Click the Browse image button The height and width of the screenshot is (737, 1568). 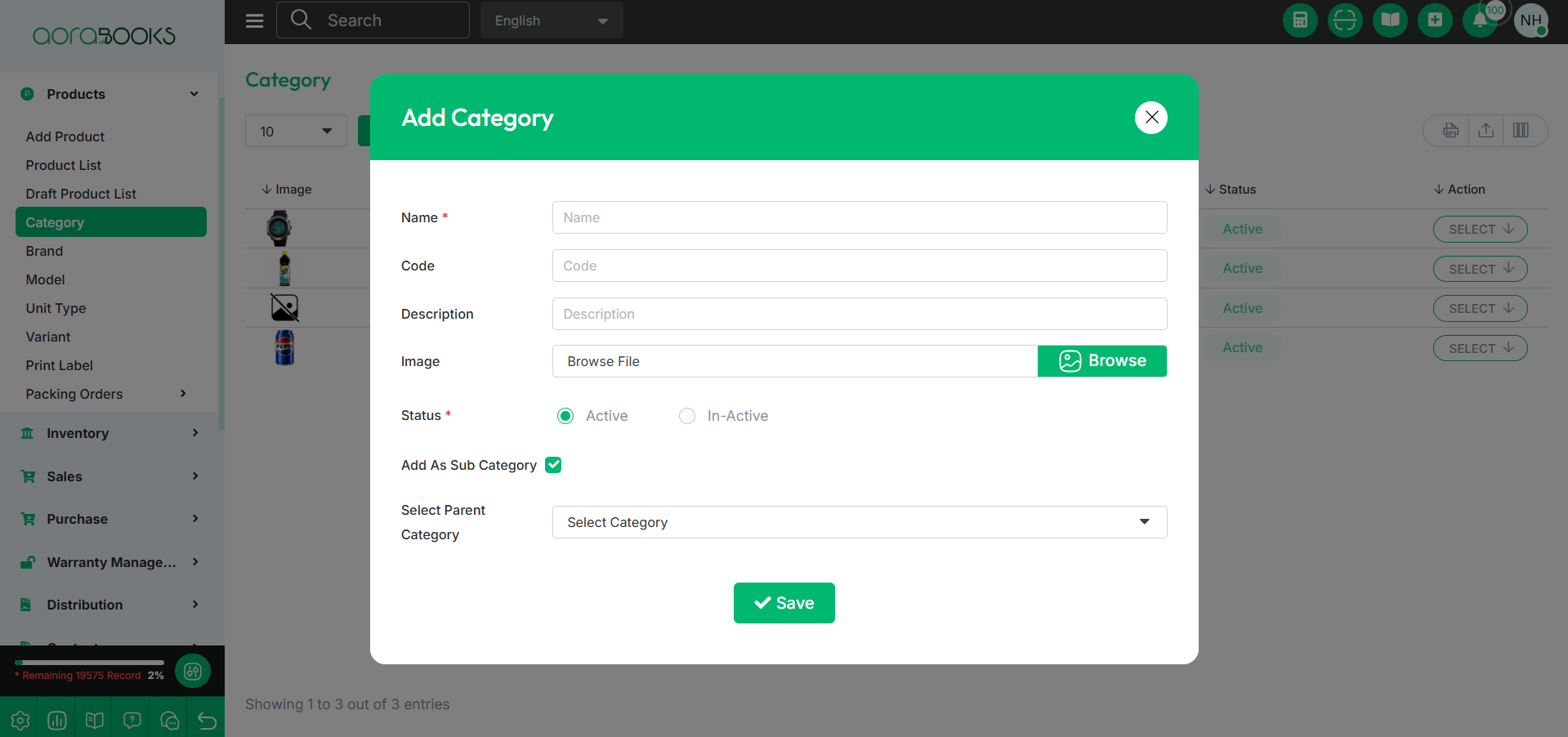[1102, 361]
